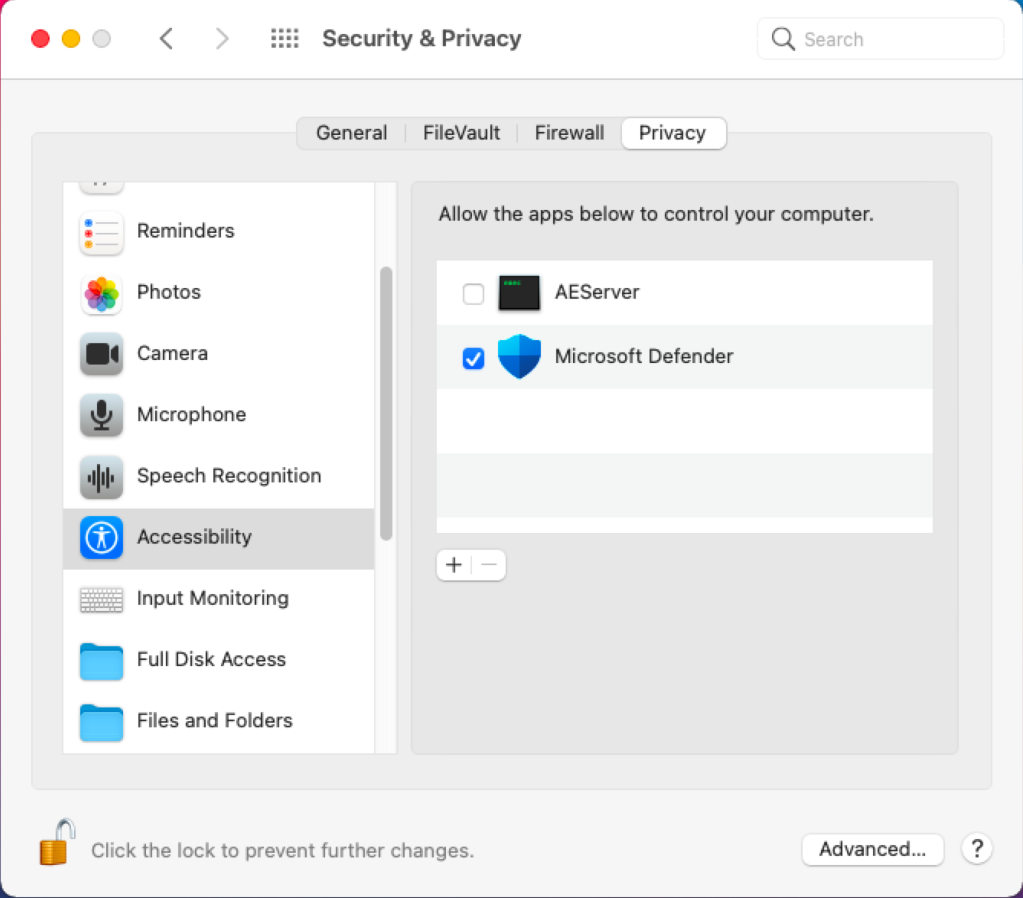Enable the AEServer checkbox
This screenshot has height=898, width=1023.
pyautogui.click(x=473, y=294)
